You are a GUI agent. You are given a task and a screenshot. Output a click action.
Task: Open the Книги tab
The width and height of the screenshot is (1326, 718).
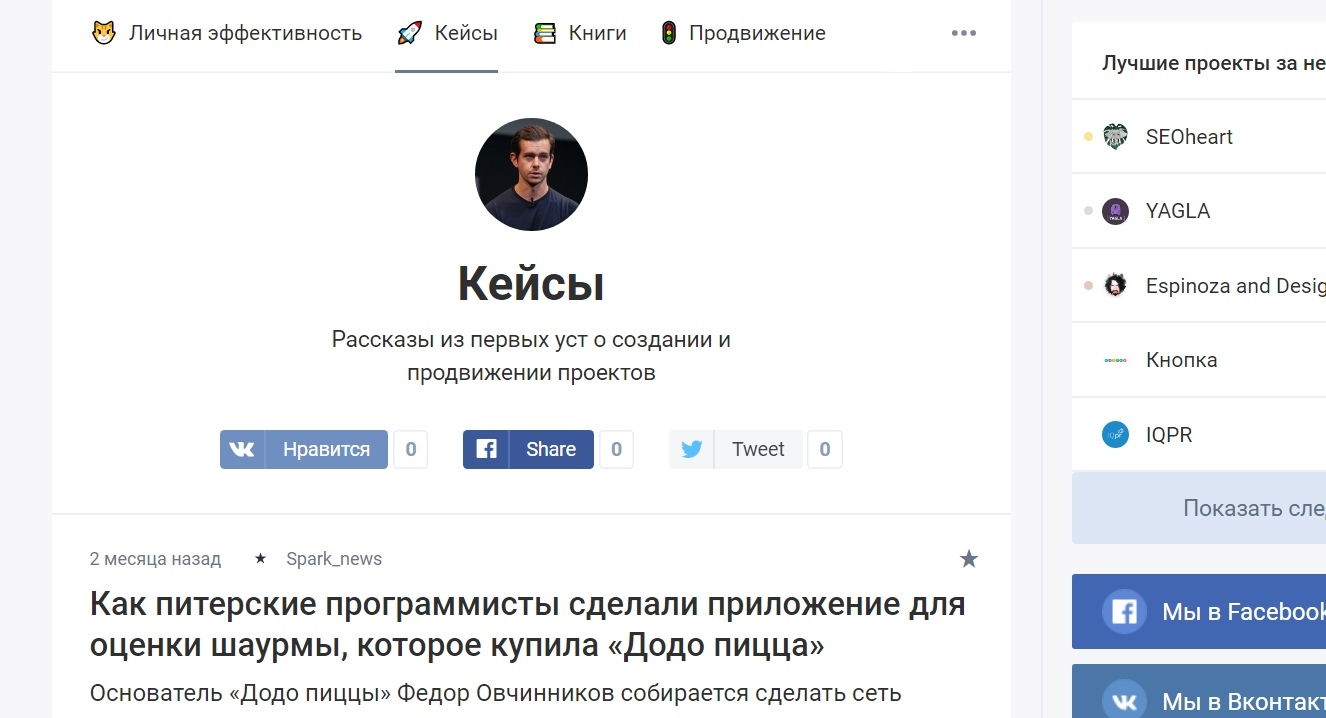597,33
